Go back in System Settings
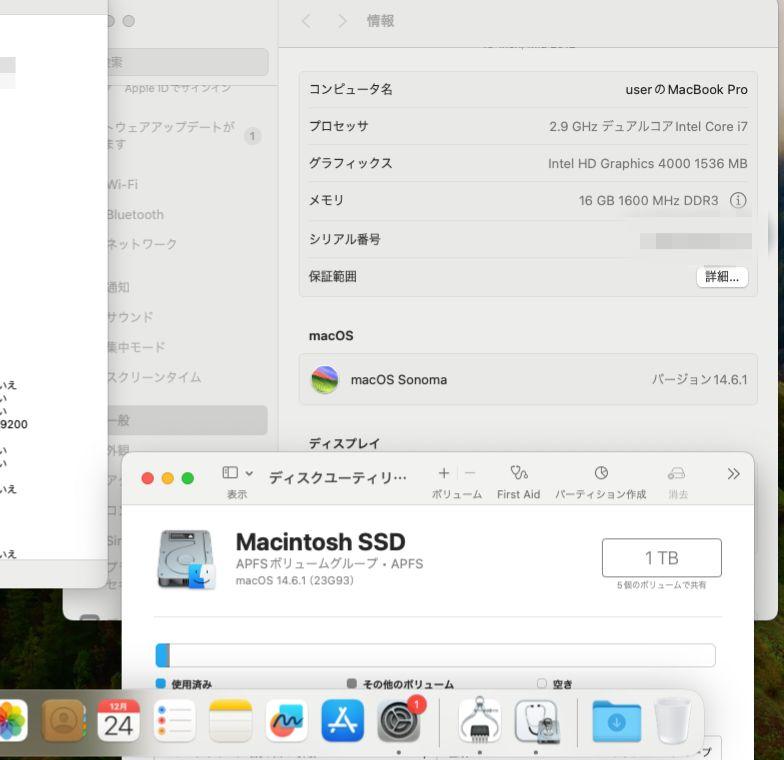Screen dimensions: 784x760 [306, 21]
